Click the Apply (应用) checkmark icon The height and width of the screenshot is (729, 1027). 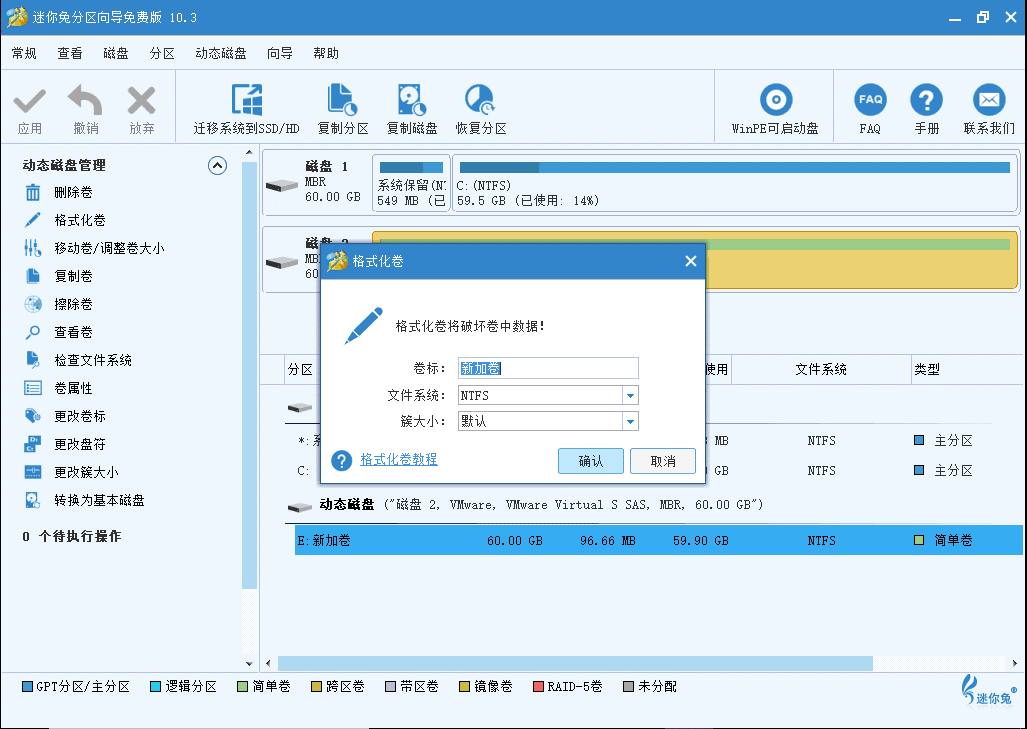29,102
